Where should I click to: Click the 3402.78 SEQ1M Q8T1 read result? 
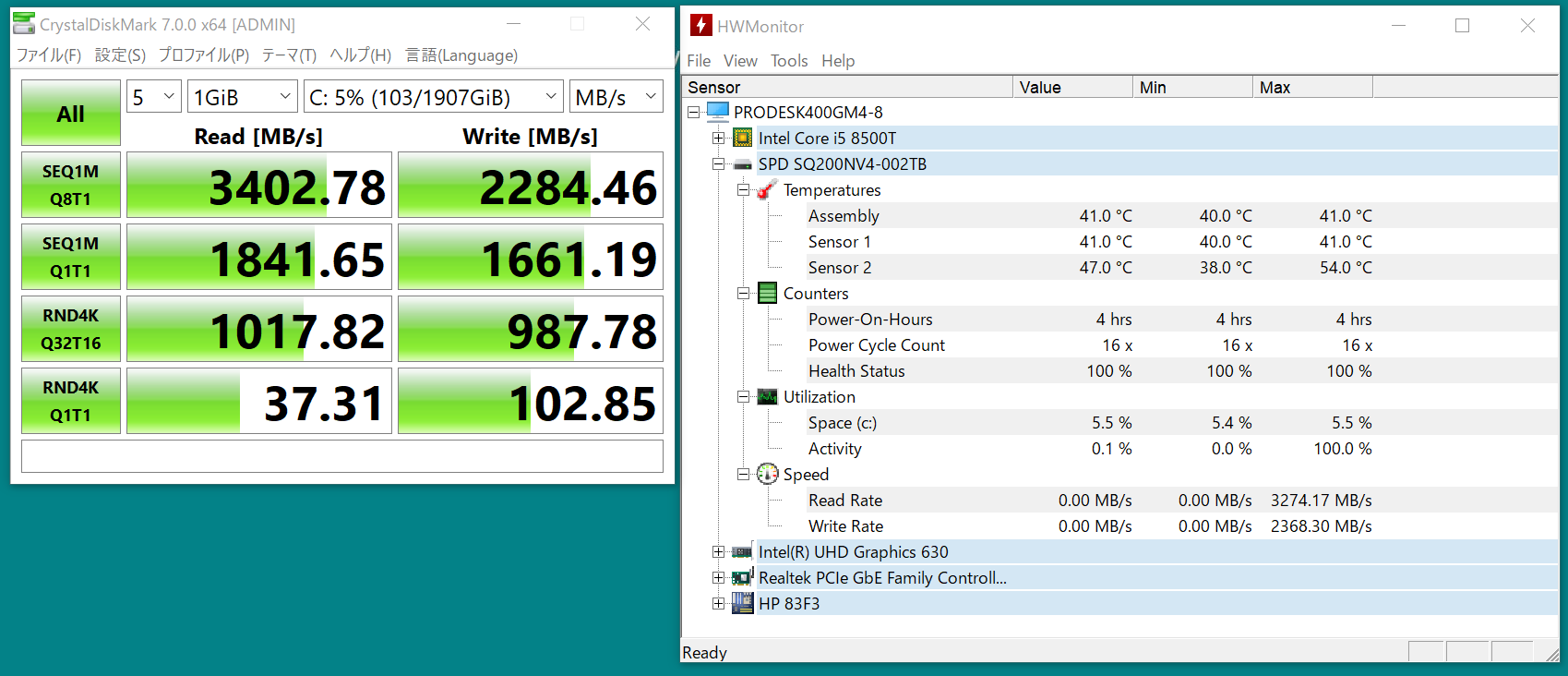tap(259, 185)
